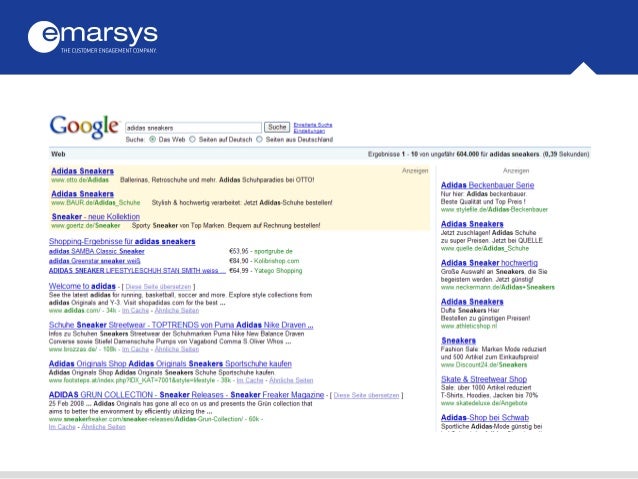Click the search box containing adidas sneakers
The width and height of the screenshot is (638, 479).
[193, 128]
